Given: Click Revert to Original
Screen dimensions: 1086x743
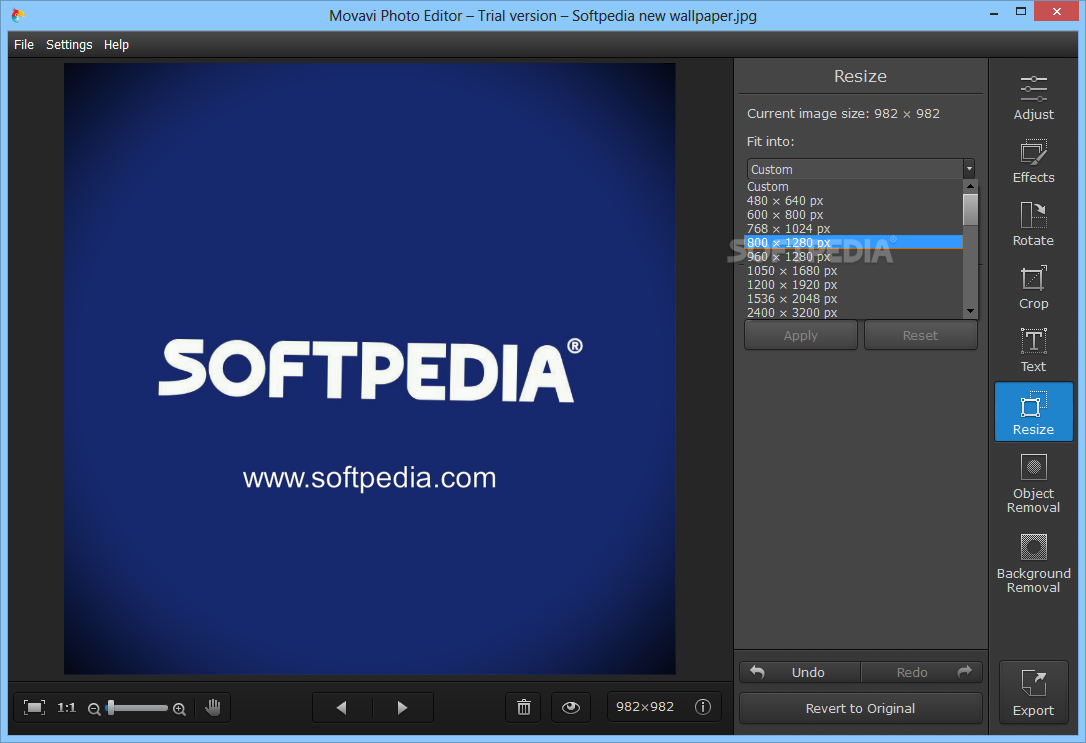Looking at the screenshot, I should tap(860, 708).
